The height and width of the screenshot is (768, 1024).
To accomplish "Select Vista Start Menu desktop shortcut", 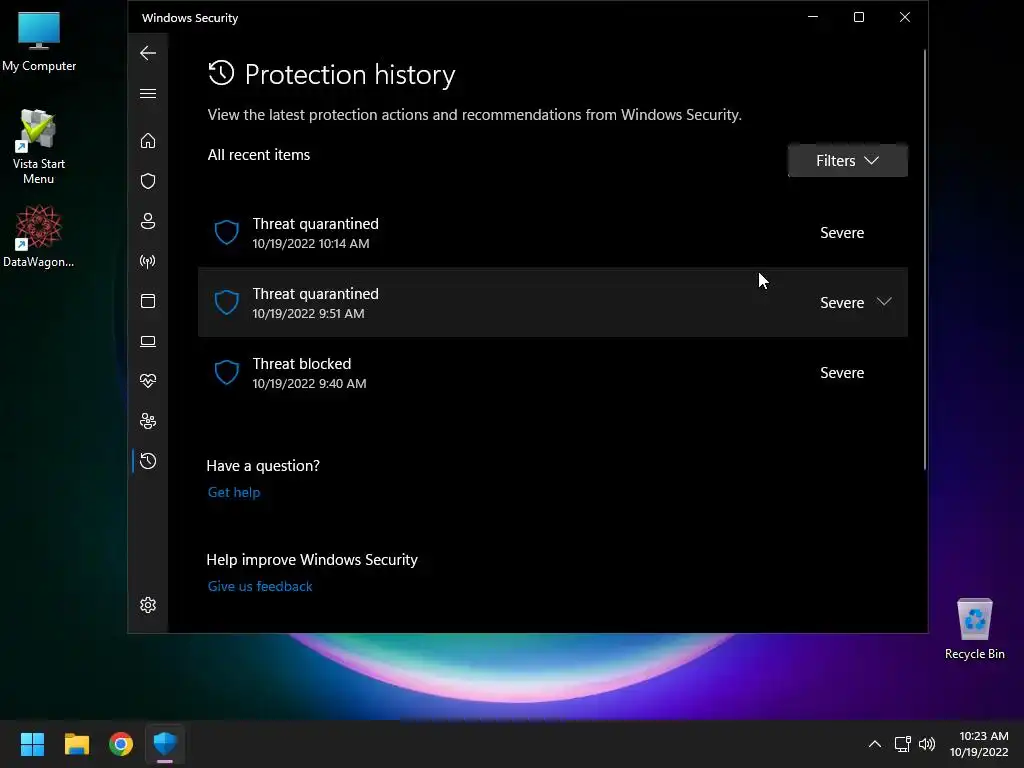I will (x=39, y=147).
